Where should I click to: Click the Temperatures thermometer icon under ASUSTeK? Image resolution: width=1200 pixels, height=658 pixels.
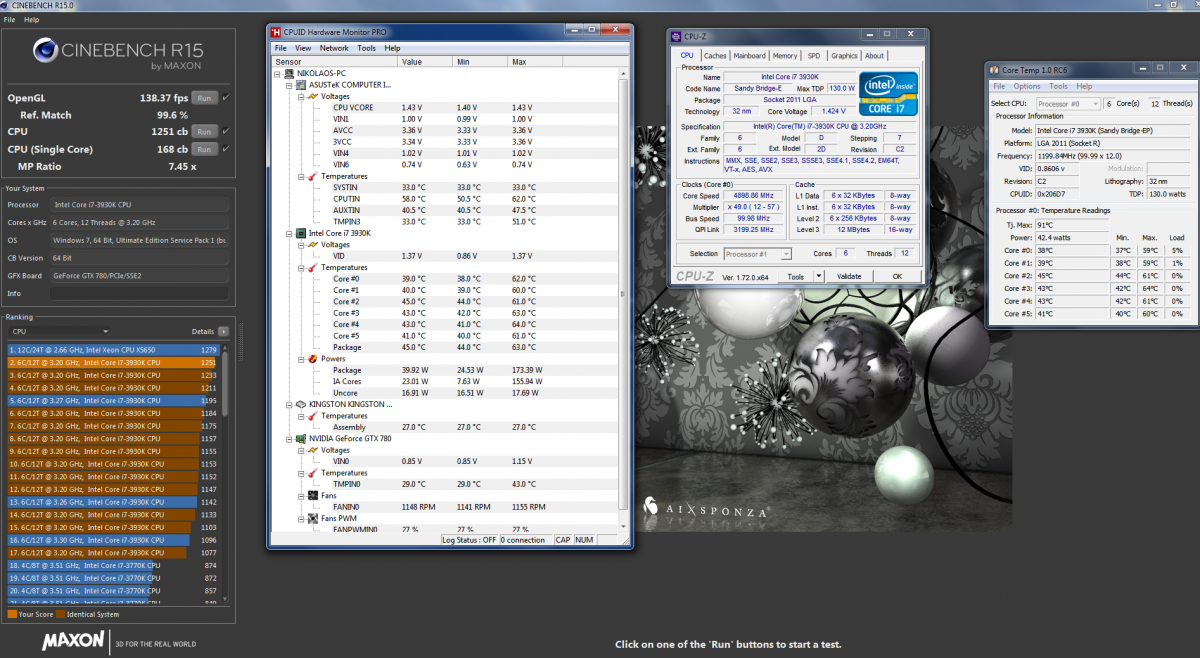[313, 176]
